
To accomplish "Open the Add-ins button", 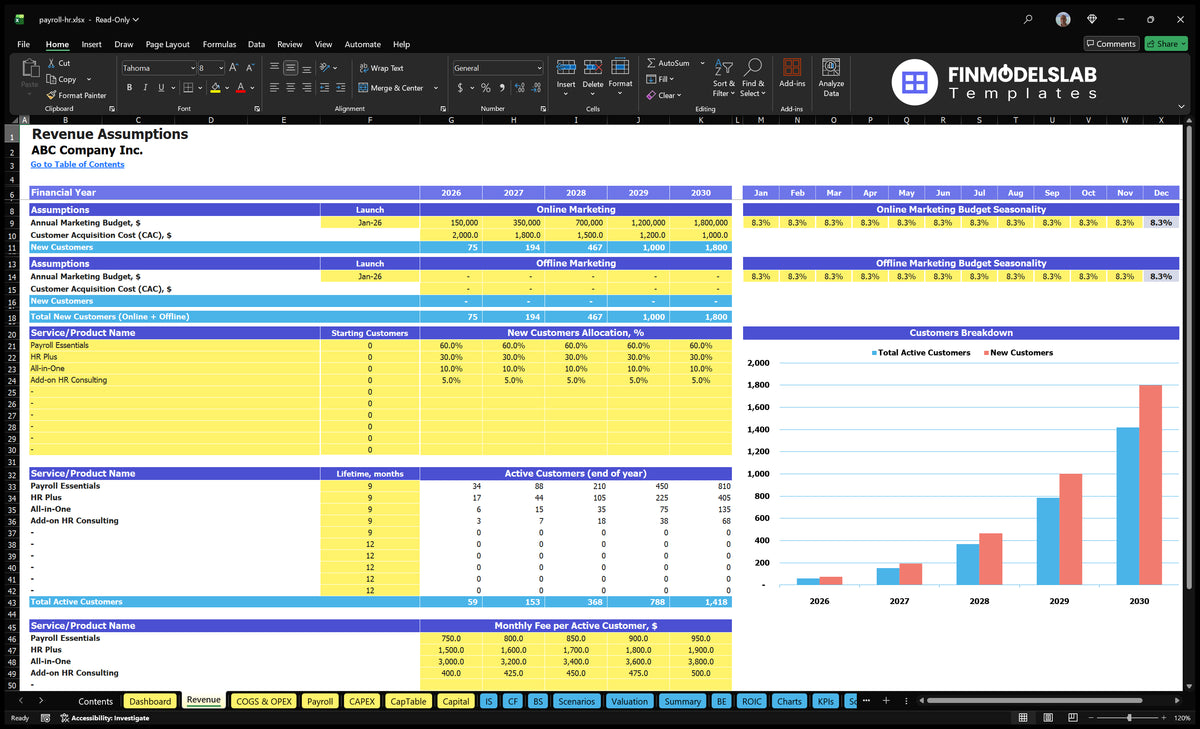I will click(x=792, y=74).
